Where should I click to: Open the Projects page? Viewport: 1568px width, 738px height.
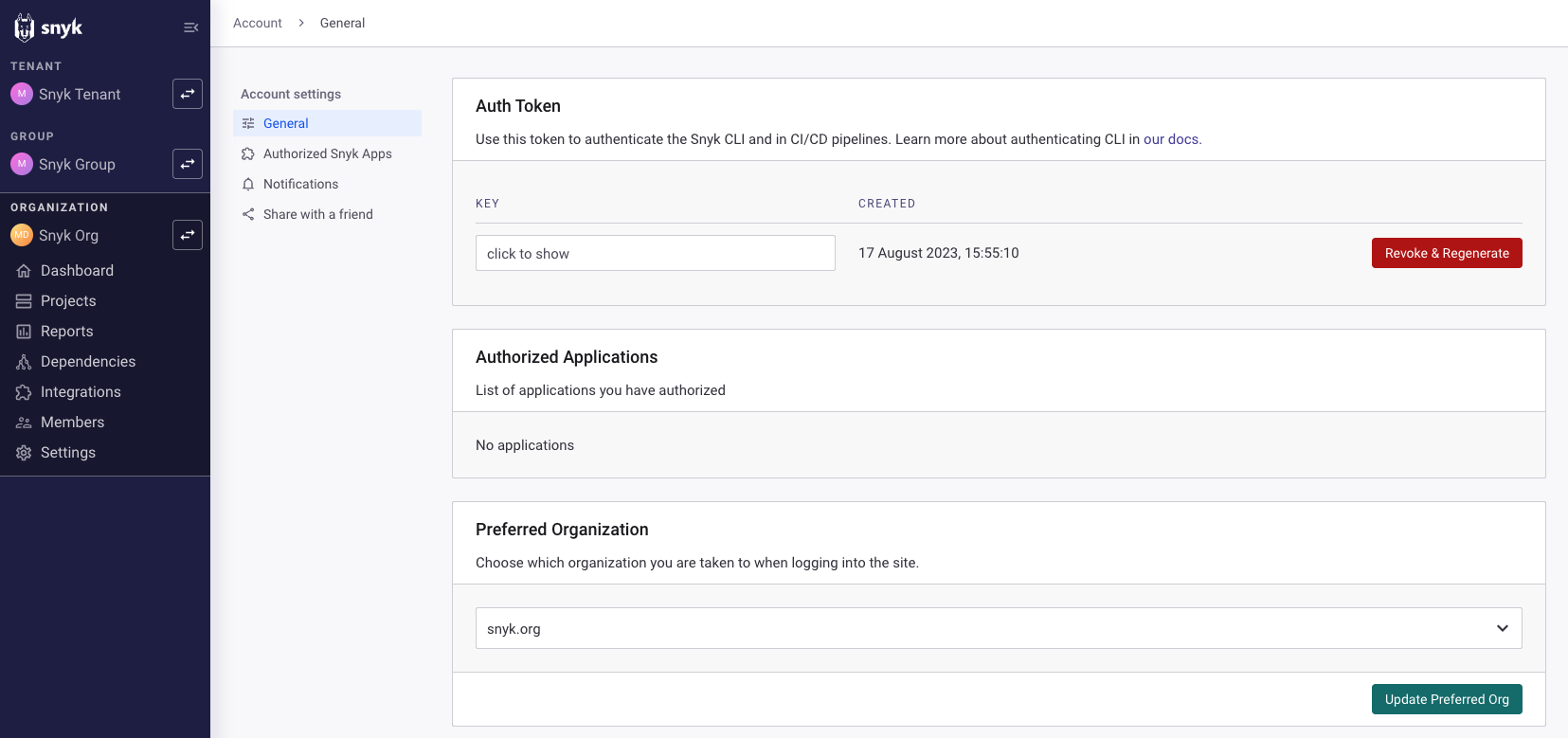click(x=68, y=301)
